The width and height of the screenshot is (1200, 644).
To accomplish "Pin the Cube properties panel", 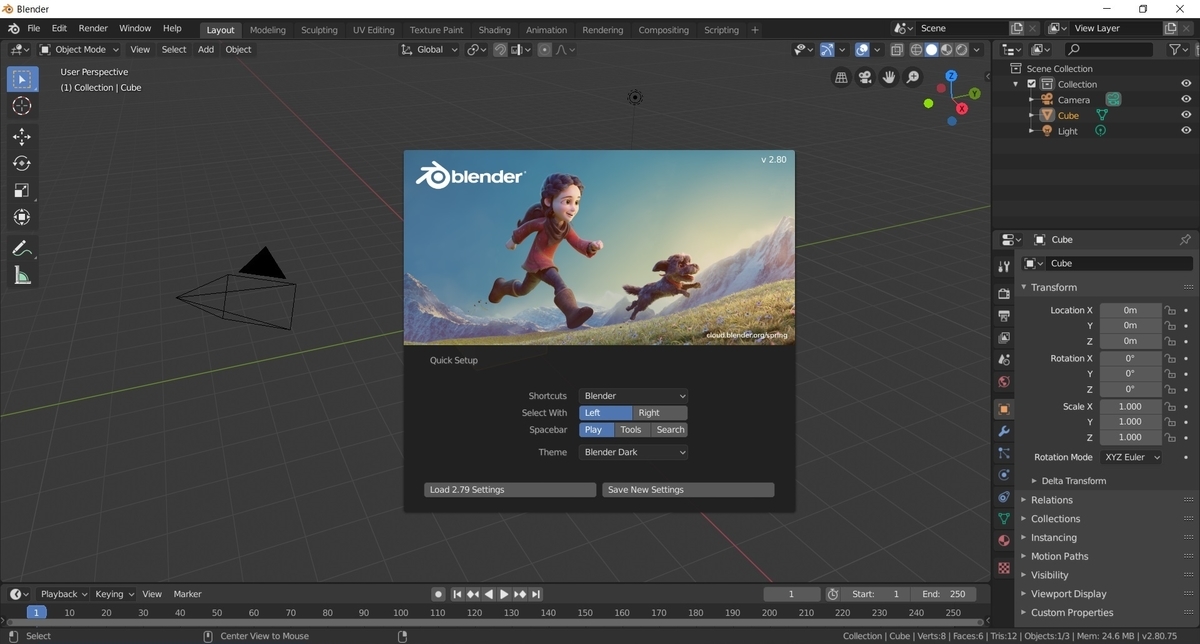I will (1185, 240).
